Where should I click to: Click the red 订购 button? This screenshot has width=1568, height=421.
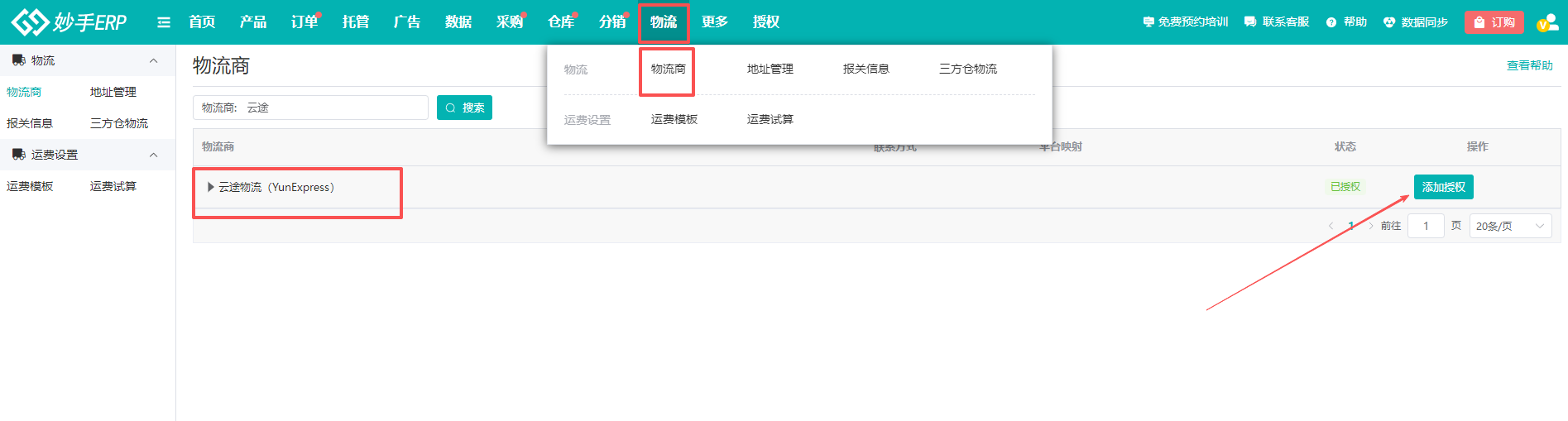1494,22
